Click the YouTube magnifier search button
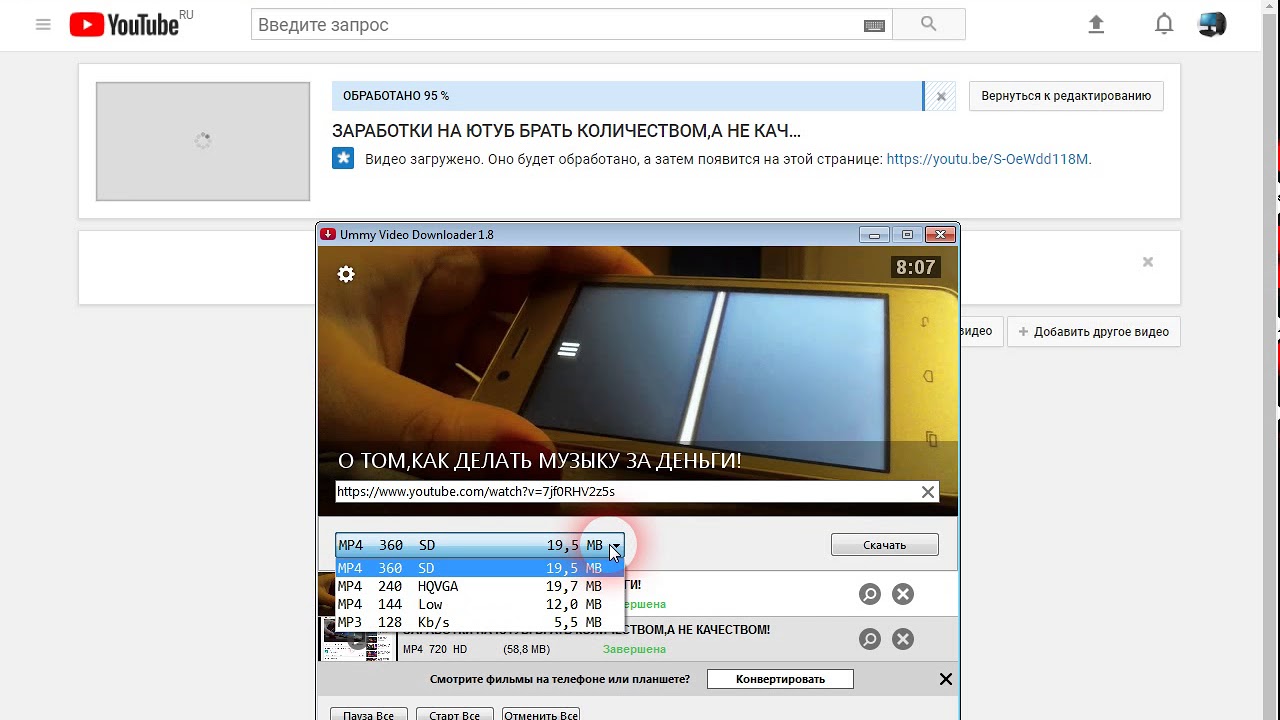Viewport: 1280px width, 720px height. (x=929, y=25)
